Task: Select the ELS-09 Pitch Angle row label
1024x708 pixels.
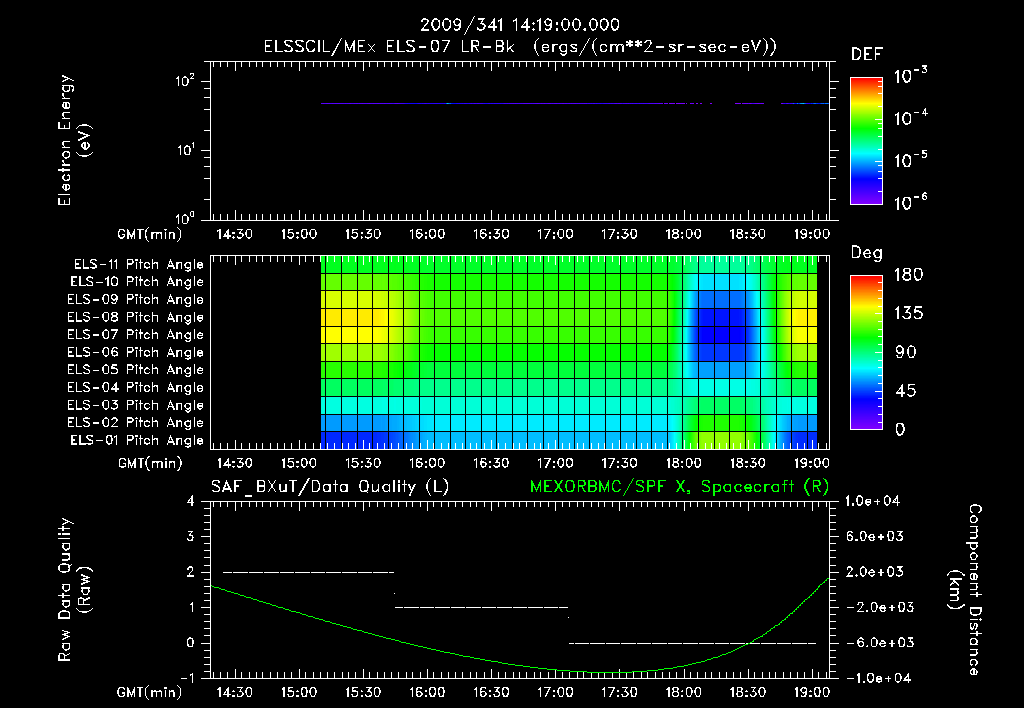Action: coord(136,300)
